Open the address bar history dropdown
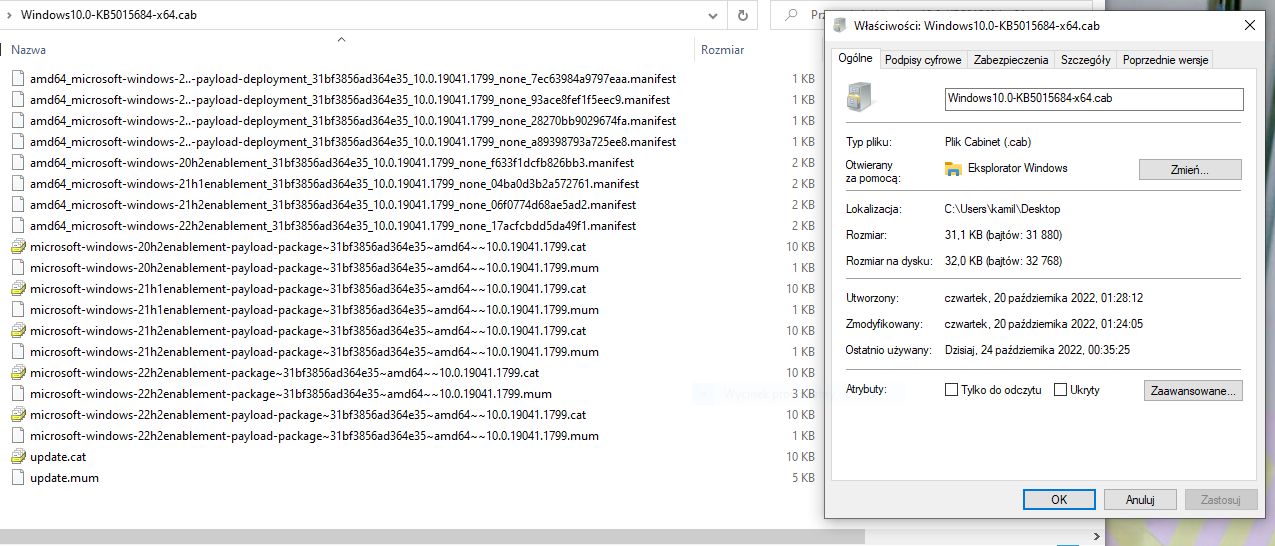1275x546 pixels. [x=712, y=16]
